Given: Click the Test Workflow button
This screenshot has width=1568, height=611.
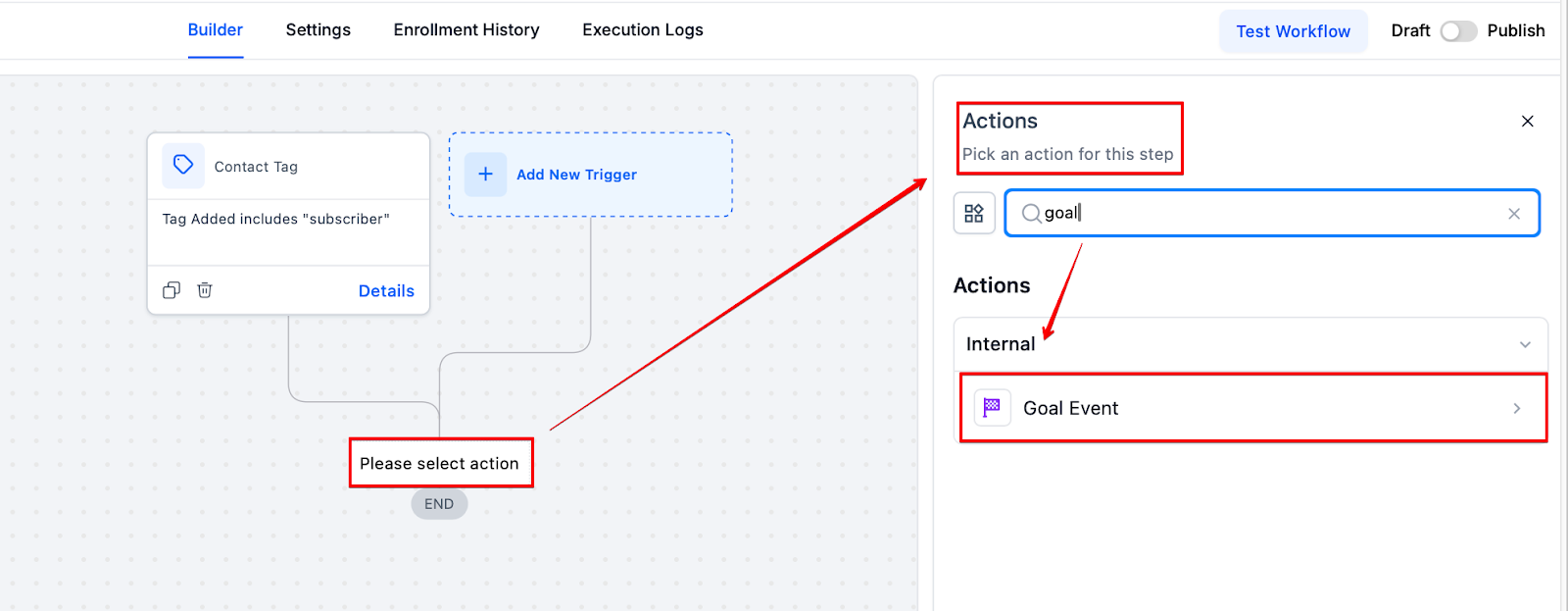Looking at the screenshot, I should coord(1294,31).
